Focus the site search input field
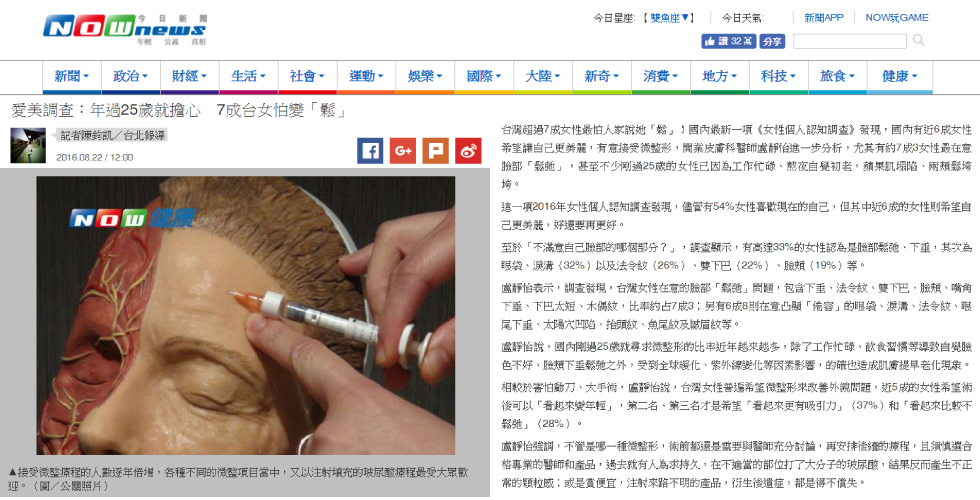 [x=849, y=41]
